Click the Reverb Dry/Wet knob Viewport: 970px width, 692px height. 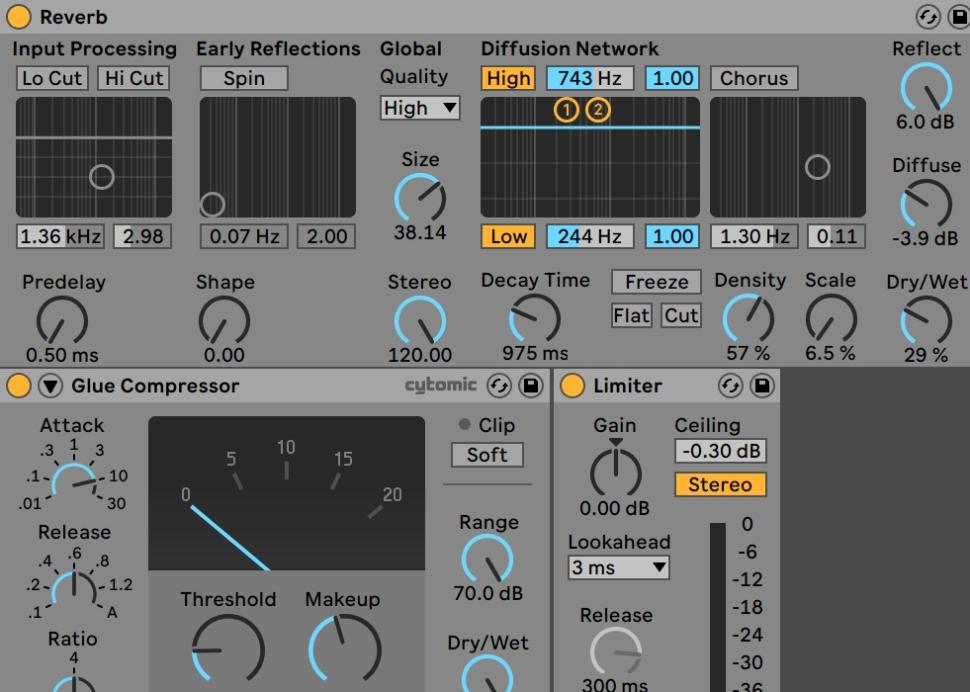[x=925, y=321]
